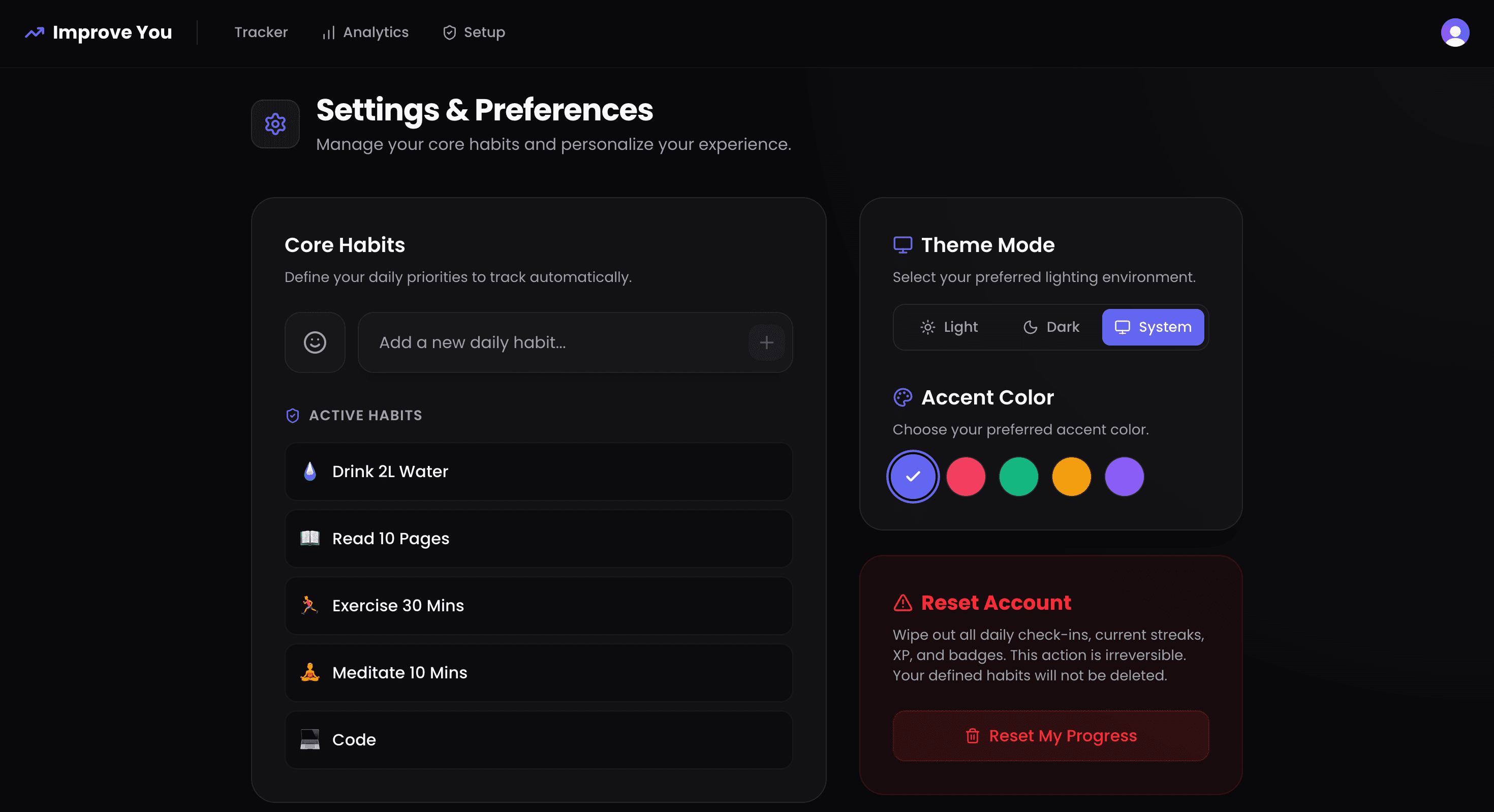Pick the orange accent color swatch

pyautogui.click(x=1071, y=476)
